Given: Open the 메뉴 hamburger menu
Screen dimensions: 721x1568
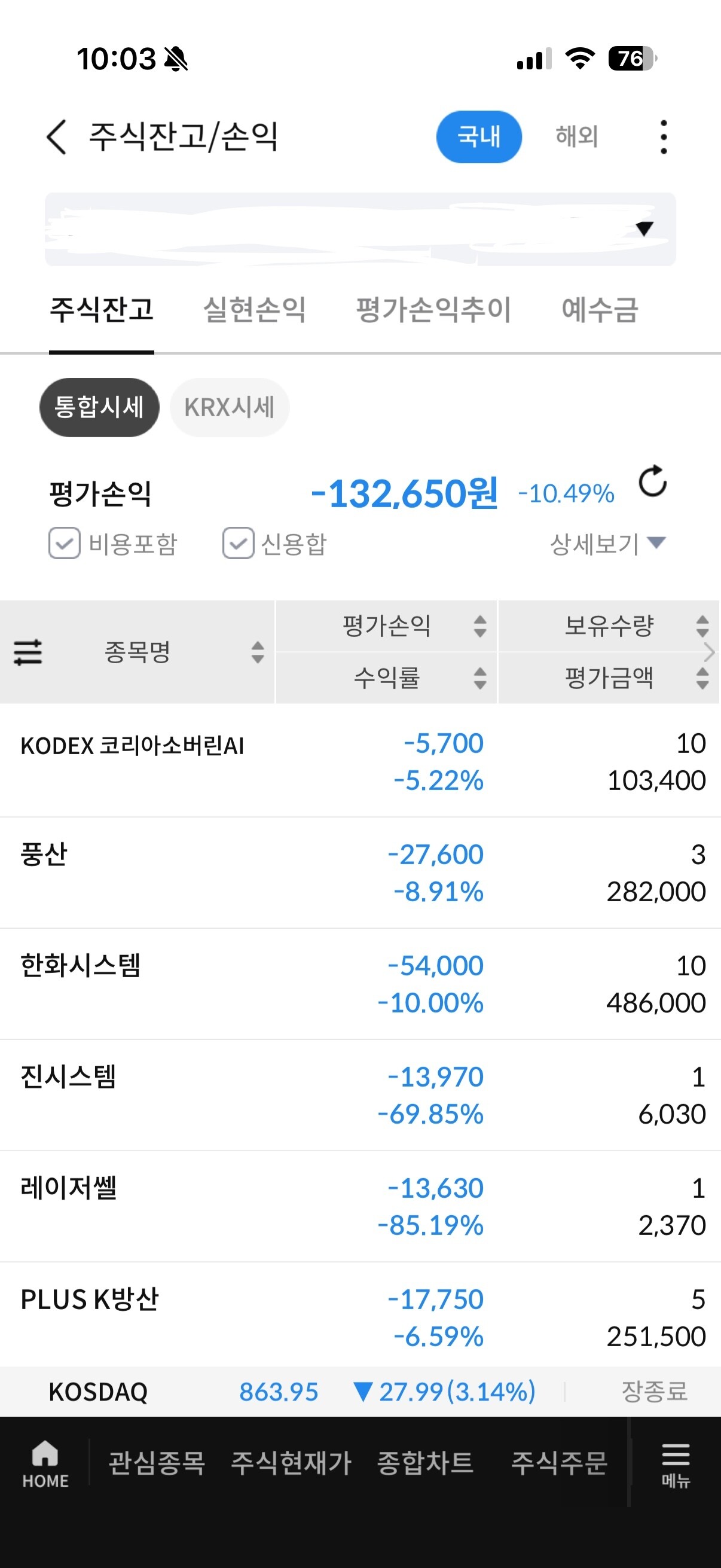Looking at the screenshot, I should (676, 1463).
